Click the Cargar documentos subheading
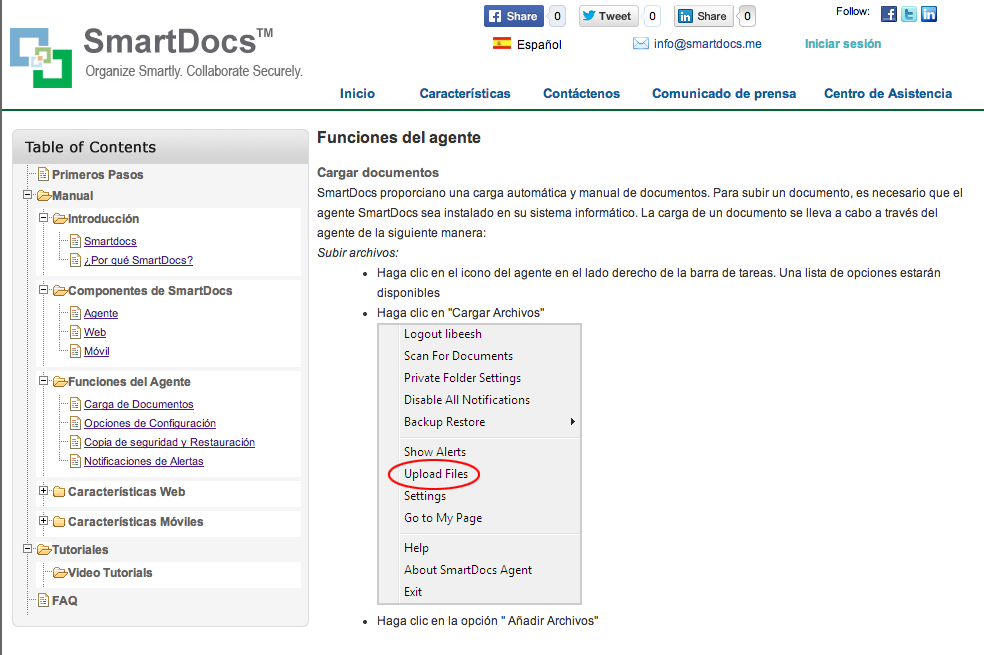984x655 pixels. coord(378,173)
